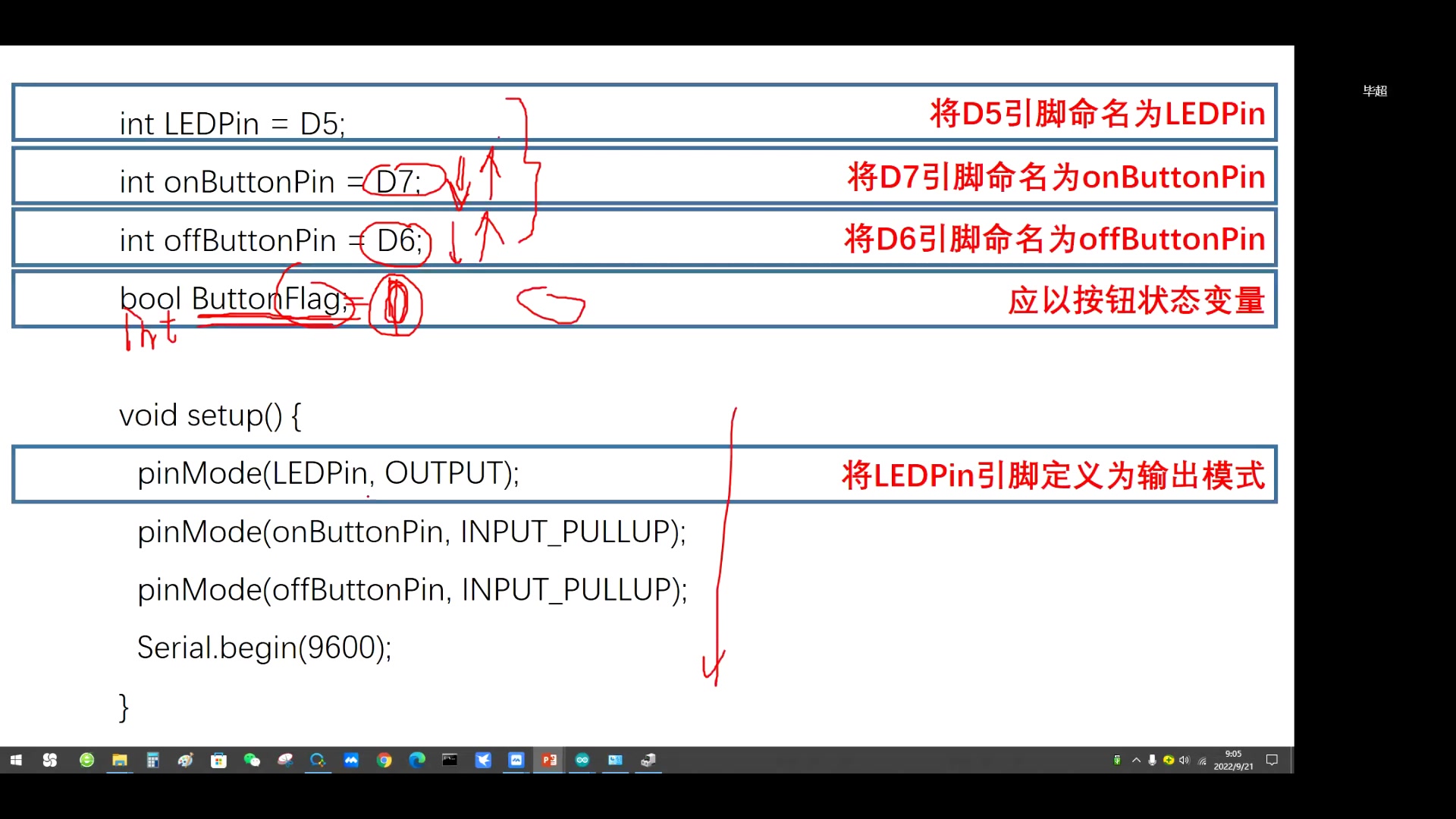The image size is (1456, 819).
Task: Expand hidden system tray icons
Action: 1136,760
